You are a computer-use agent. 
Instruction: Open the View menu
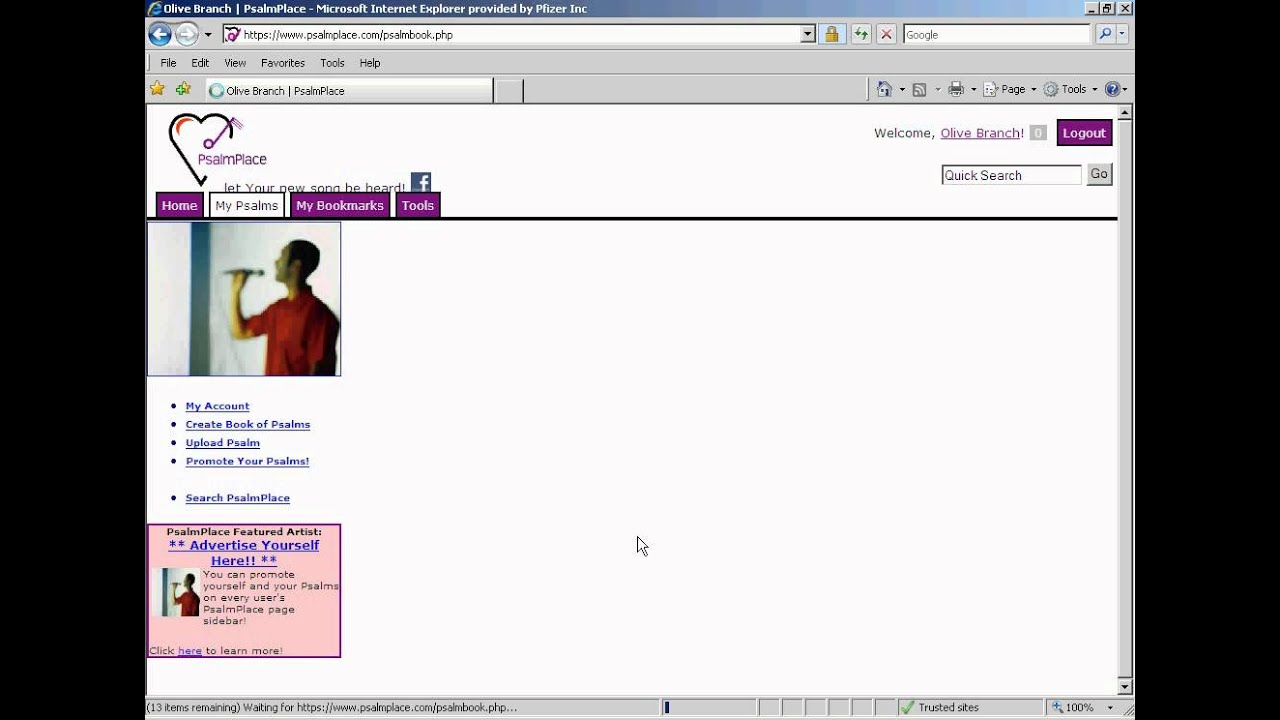(235, 63)
